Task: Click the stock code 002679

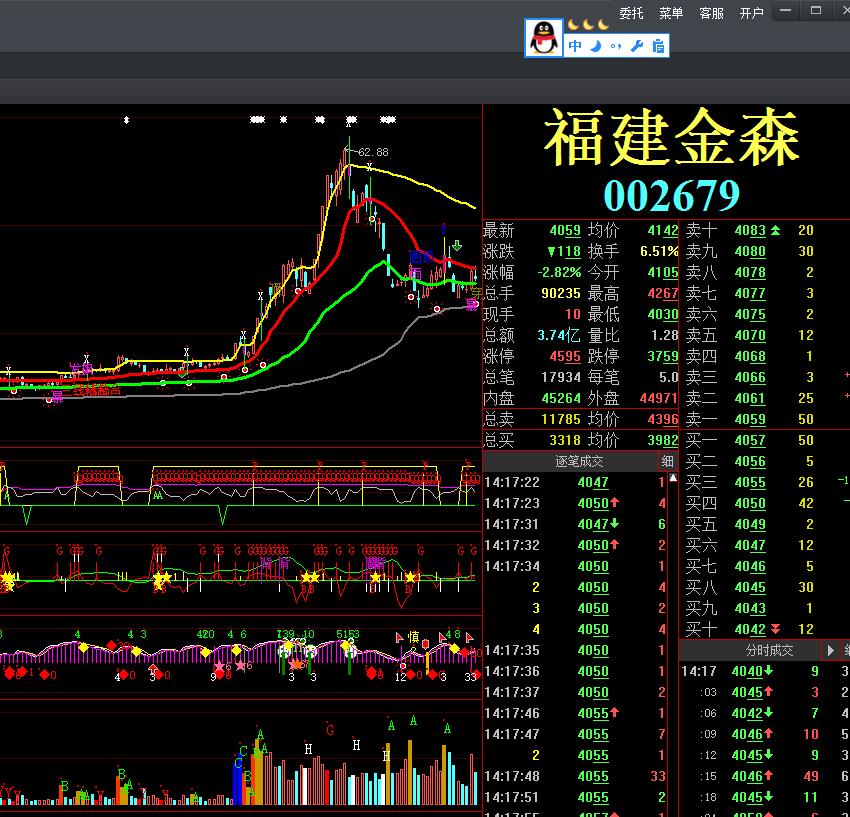Action: (672, 195)
